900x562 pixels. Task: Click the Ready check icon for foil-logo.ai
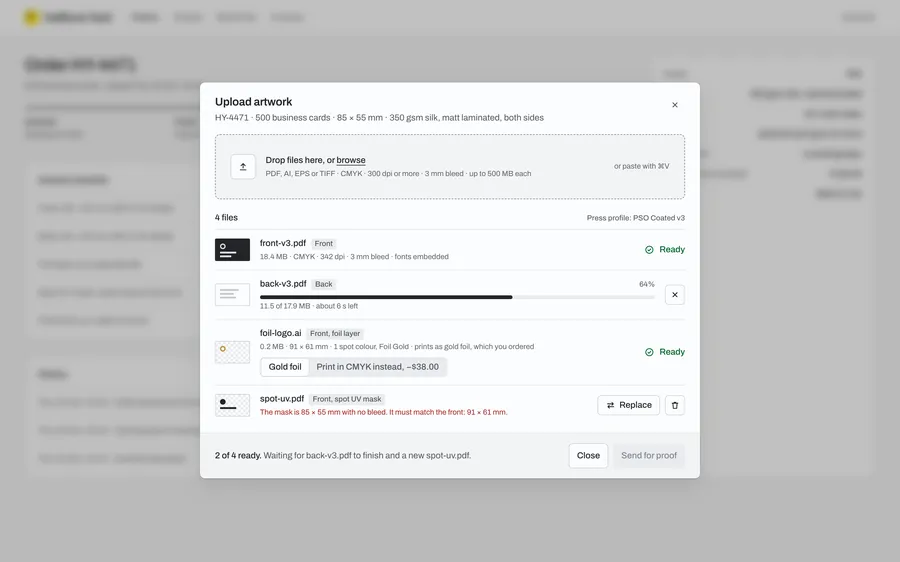click(x=649, y=352)
